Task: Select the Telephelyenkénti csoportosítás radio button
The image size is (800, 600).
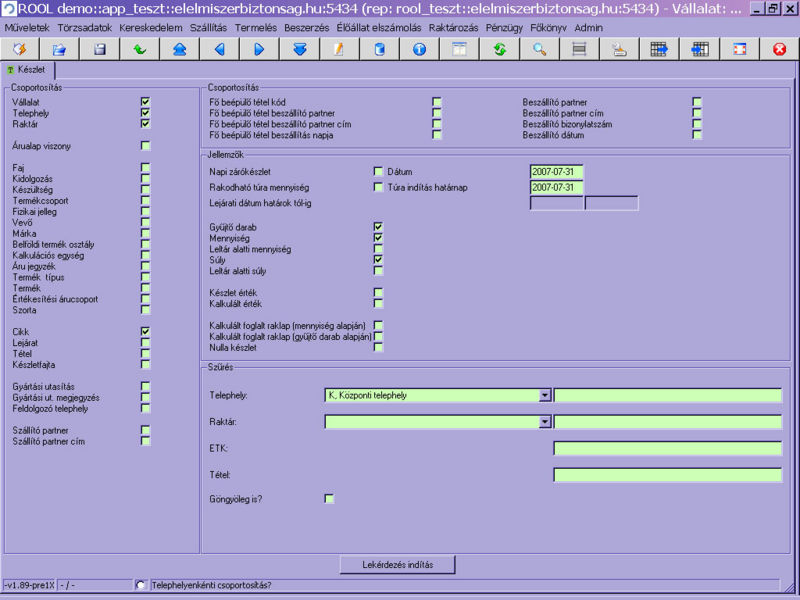Action: point(140,585)
